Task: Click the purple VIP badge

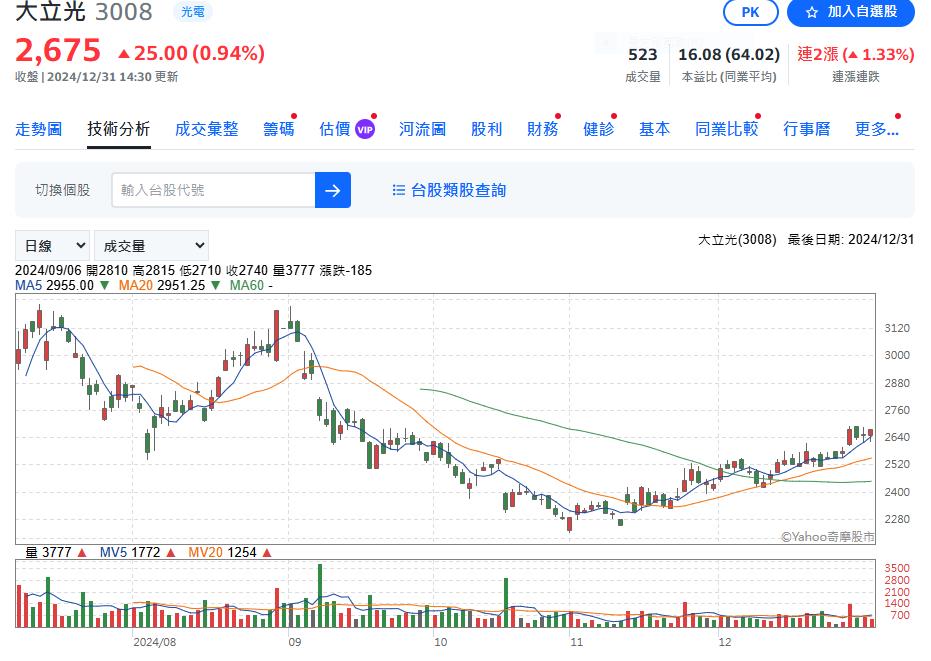Action: pyautogui.click(x=365, y=129)
